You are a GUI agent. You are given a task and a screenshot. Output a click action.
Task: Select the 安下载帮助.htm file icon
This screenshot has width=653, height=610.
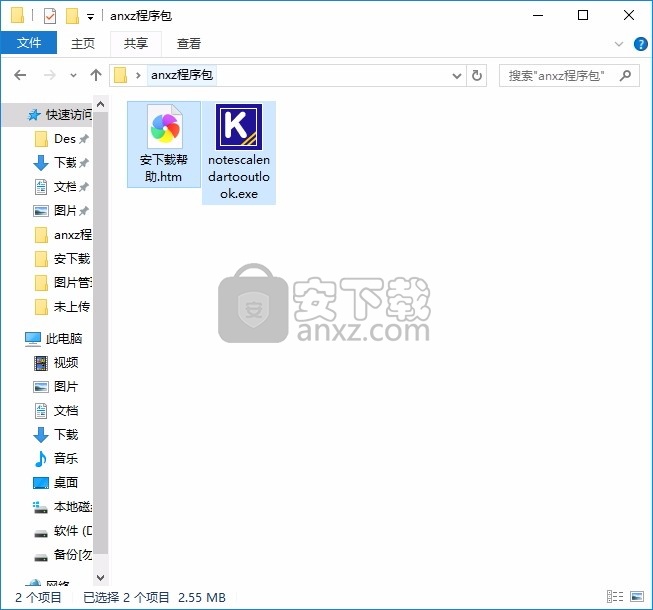pos(164,127)
